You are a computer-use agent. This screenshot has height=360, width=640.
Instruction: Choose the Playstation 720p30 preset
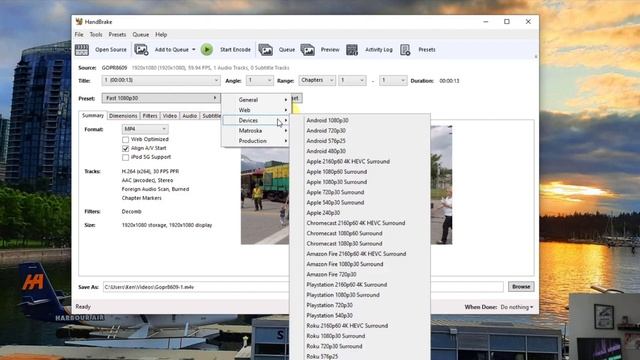point(329,305)
